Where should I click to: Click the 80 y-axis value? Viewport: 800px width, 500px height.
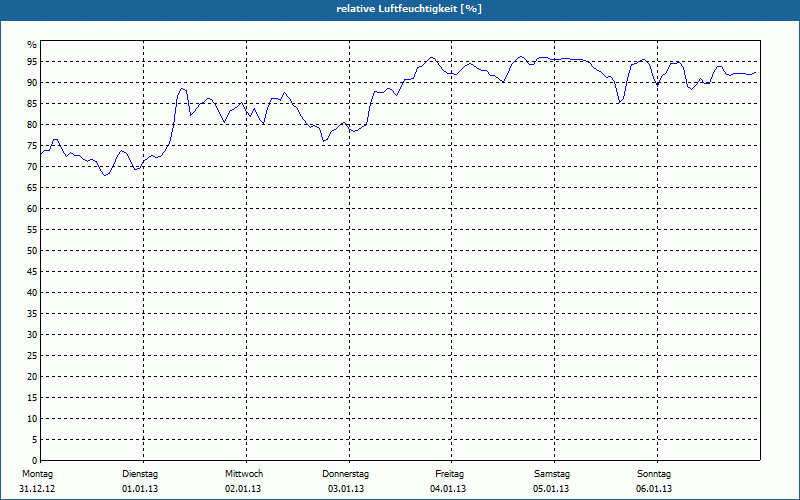pos(32,124)
